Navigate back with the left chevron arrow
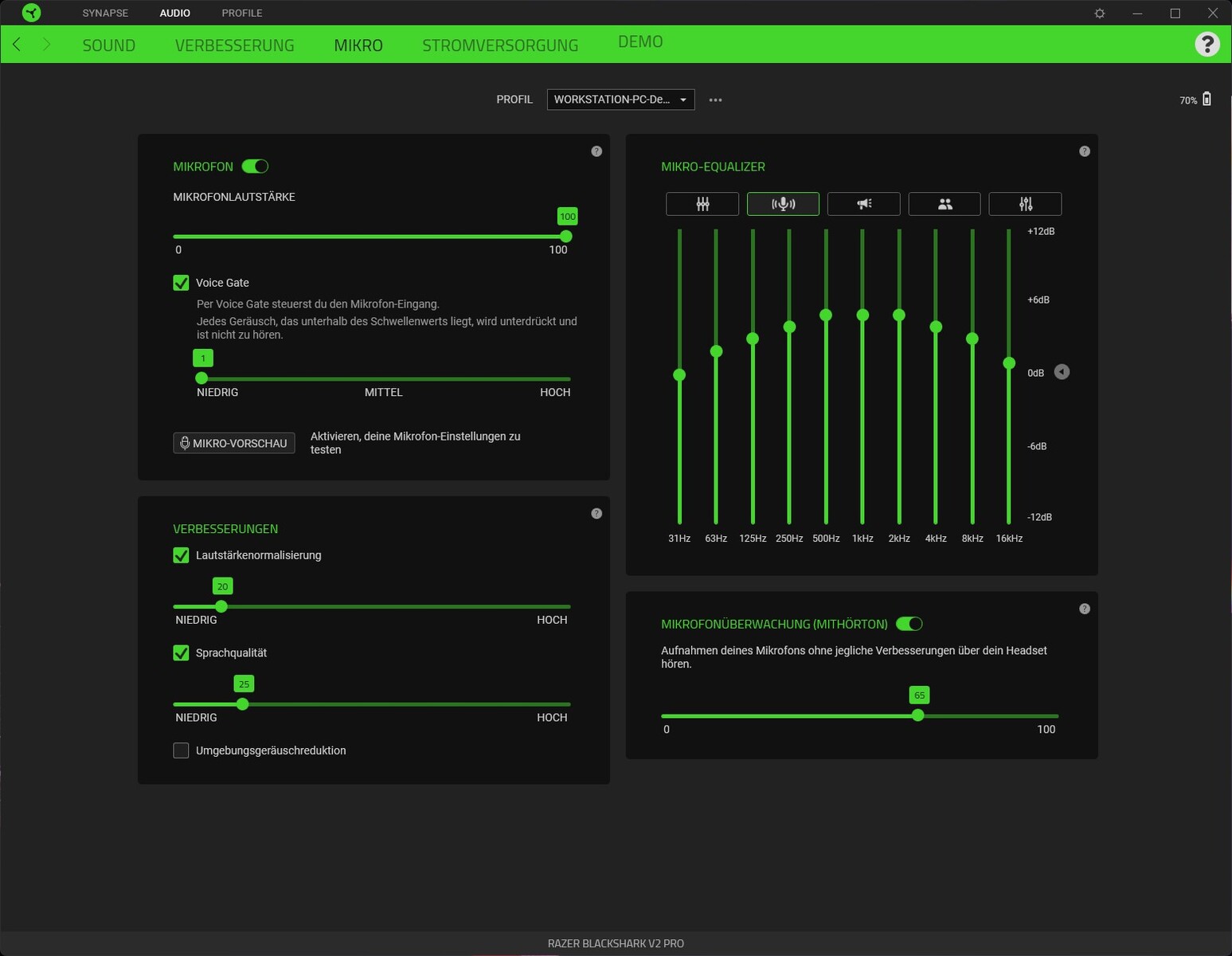 click(x=17, y=45)
